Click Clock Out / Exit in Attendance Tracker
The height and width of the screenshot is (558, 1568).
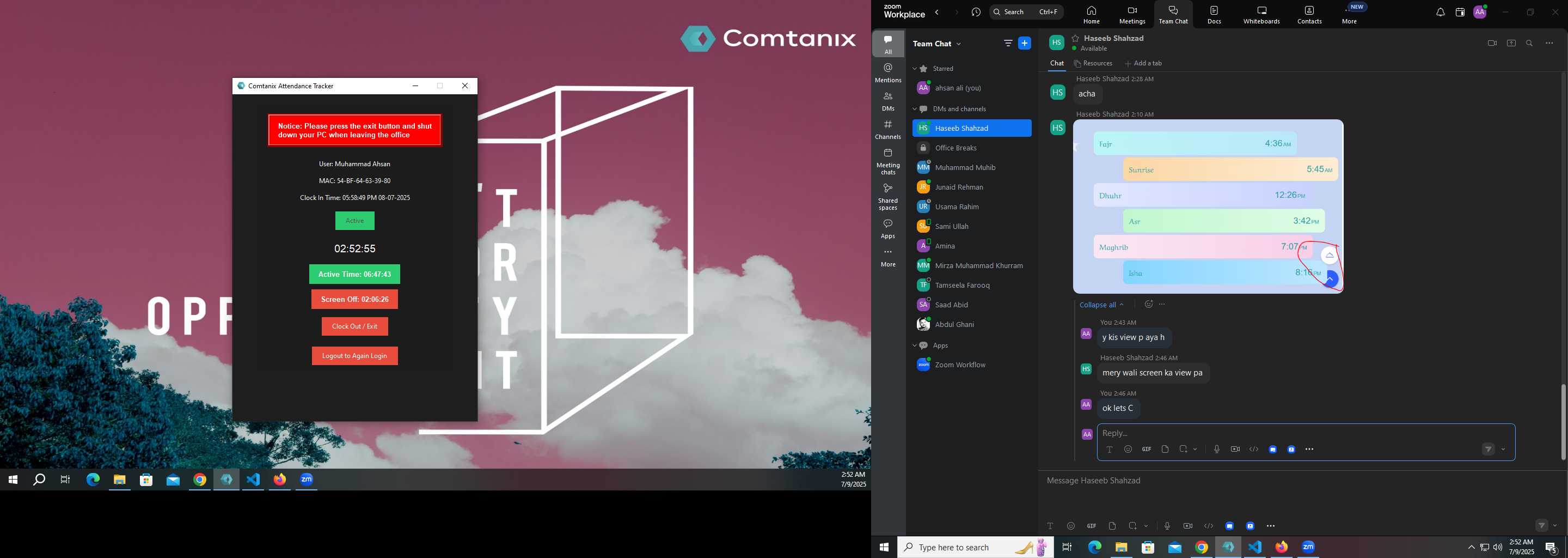pyautogui.click(x=355, y=326)
